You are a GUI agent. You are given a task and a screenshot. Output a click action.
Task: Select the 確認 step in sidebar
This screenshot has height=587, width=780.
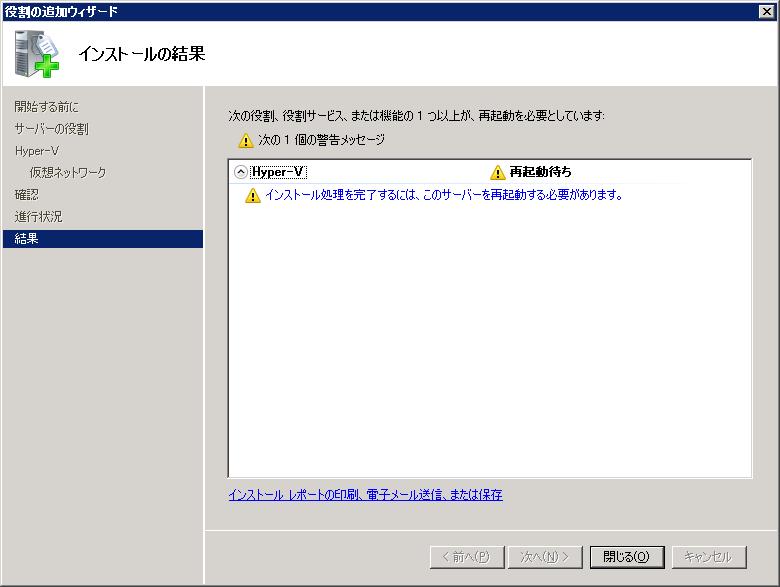coord(26,195)
